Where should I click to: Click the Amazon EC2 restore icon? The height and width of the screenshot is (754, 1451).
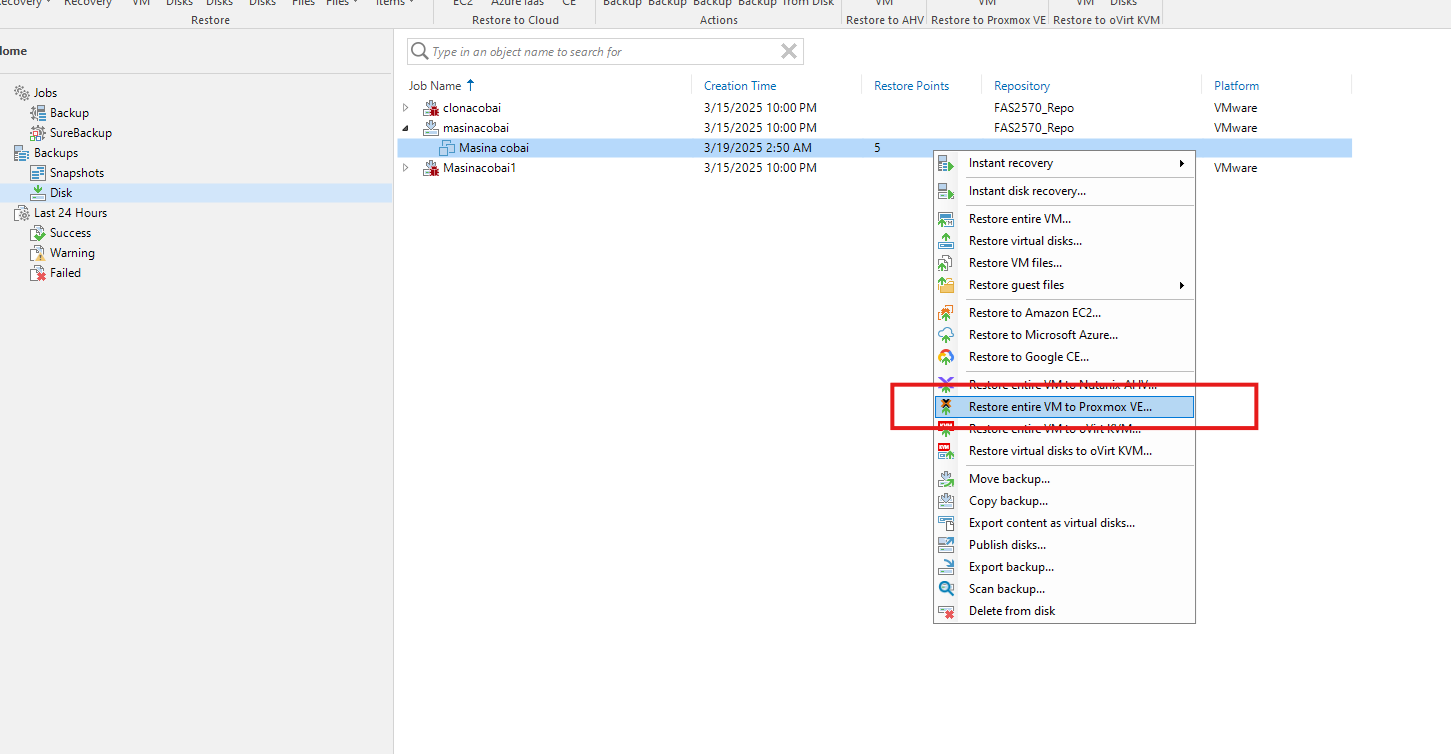coord(946,313)
